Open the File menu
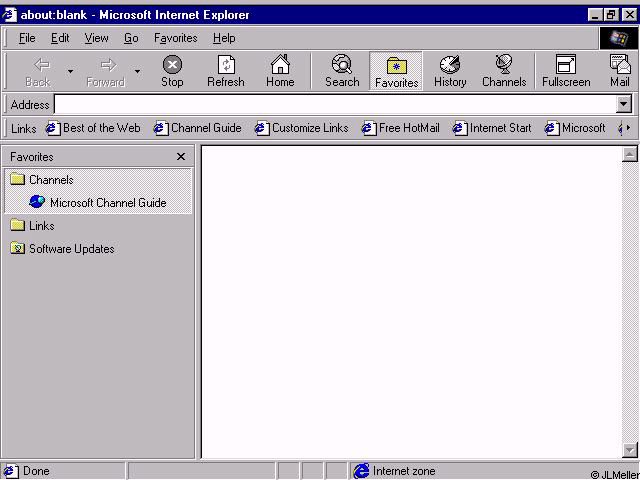640x480 pixels. pyautogui.click(x=27, y=38)
